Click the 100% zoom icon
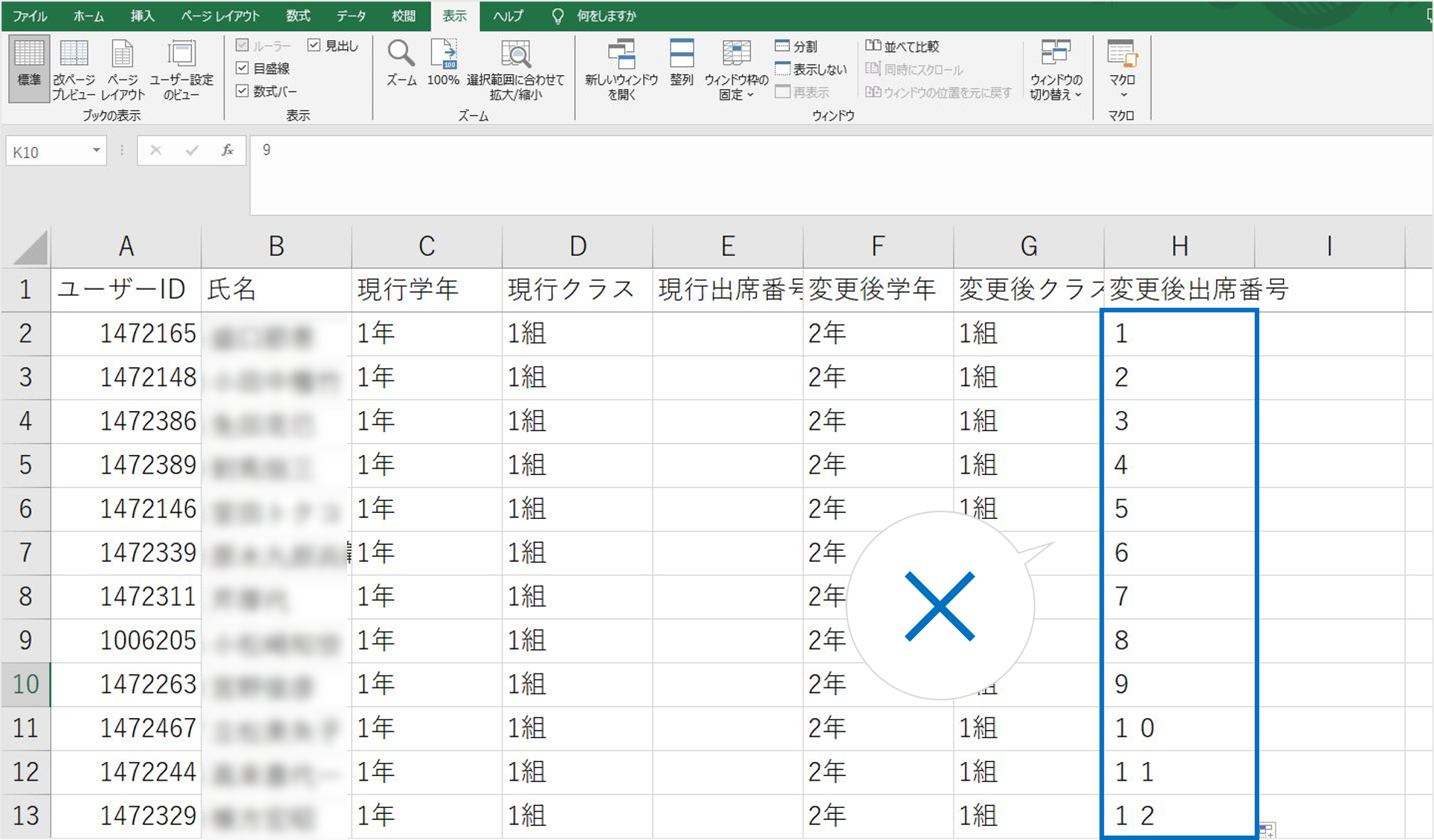This screenshot has height=840, width=1434. click(x=443, y=54)
